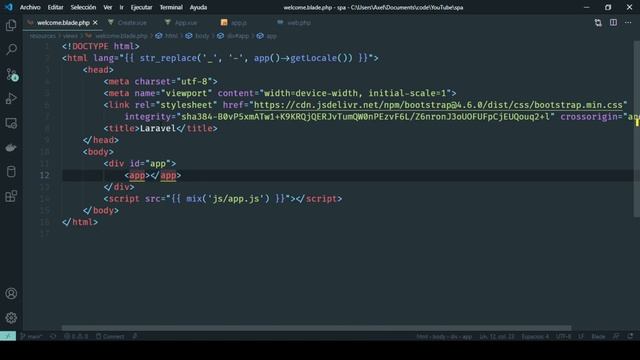Open the Source Control view

click(11, 74)
